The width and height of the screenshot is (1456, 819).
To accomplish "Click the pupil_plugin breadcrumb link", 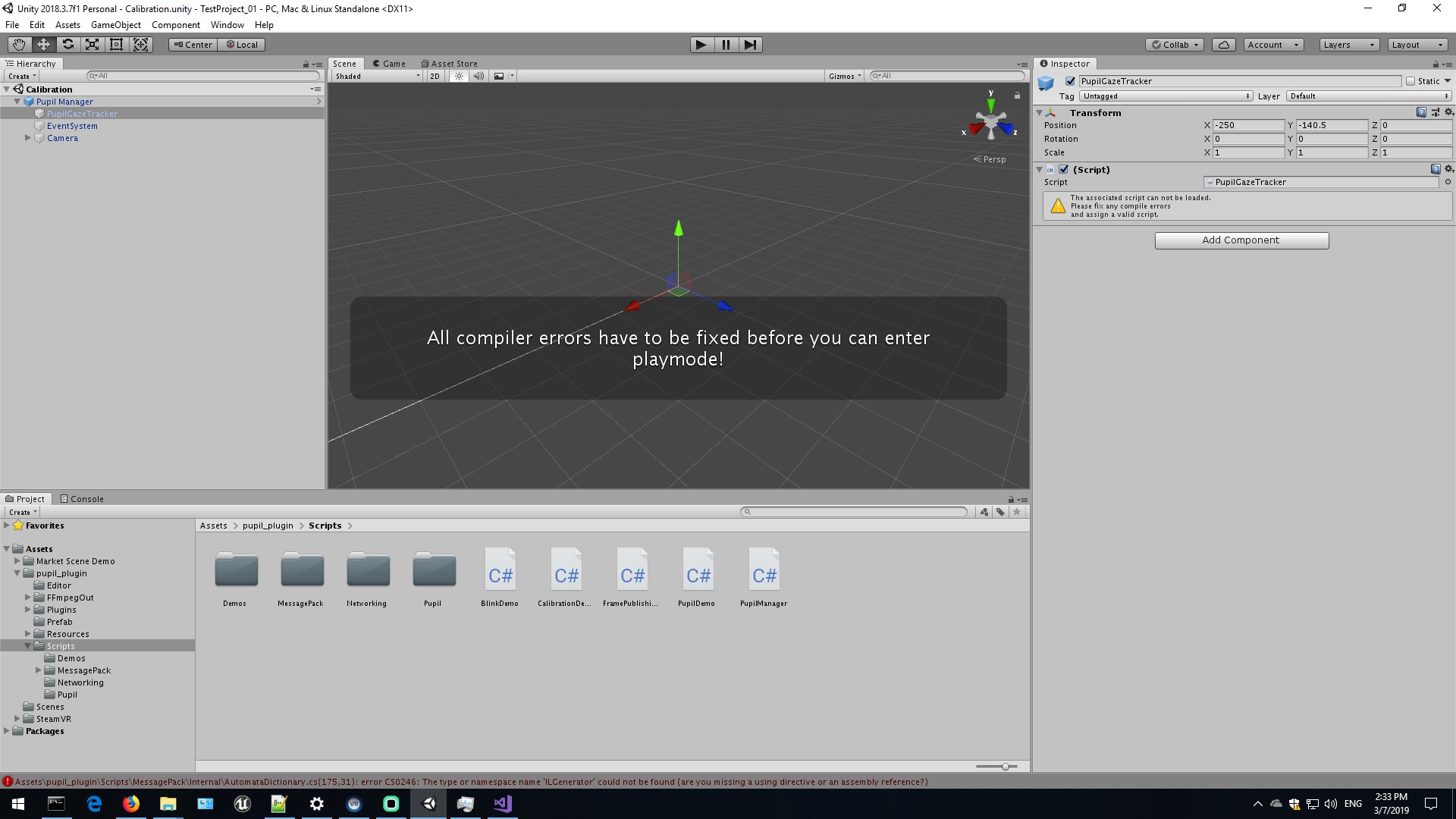I will click(x=268, y=526).
